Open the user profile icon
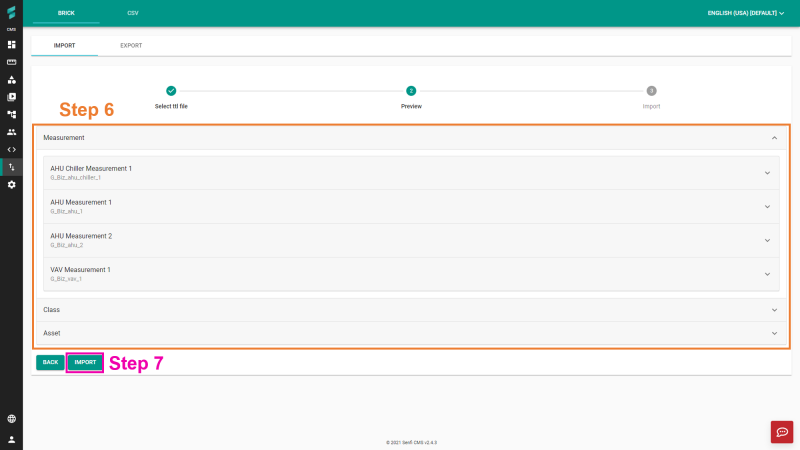The height and width of the screenshot is (450, 800). [11, 439]
